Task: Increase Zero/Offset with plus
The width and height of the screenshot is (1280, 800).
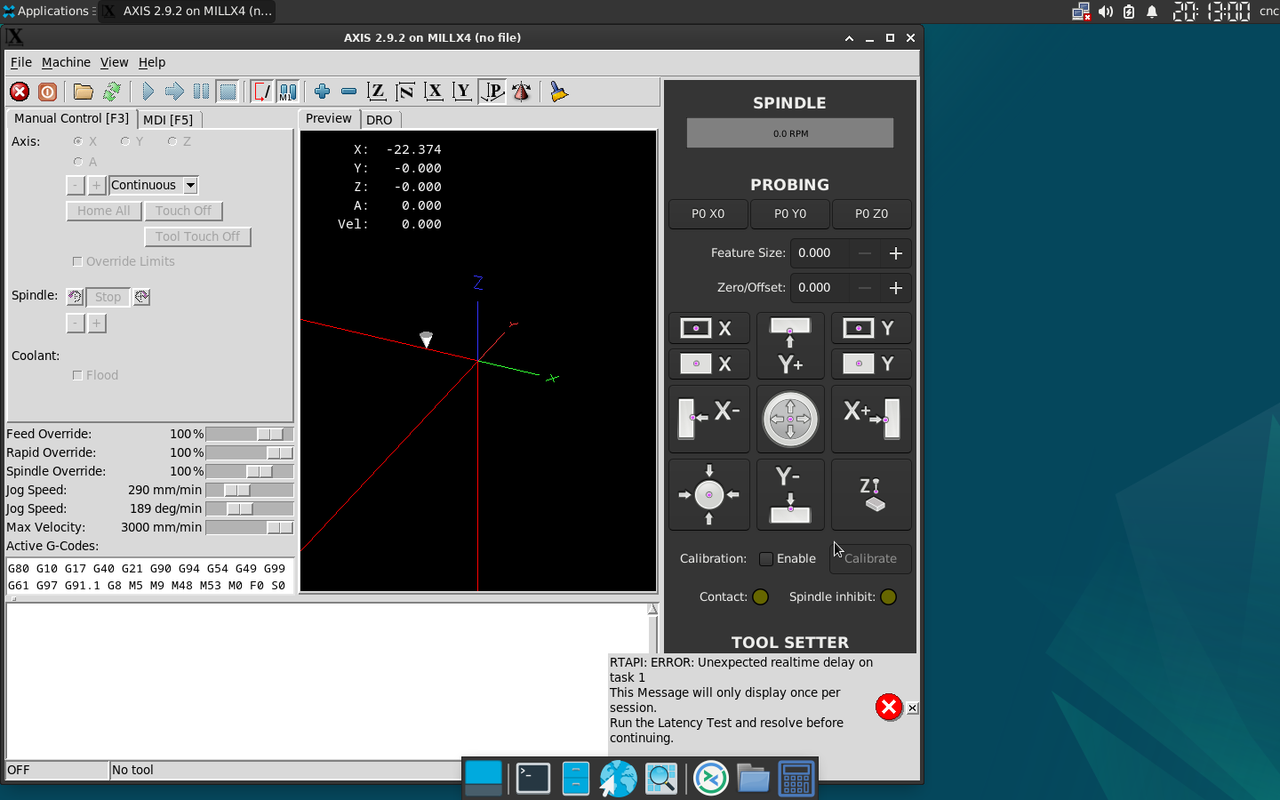Action: click(896, 288)
